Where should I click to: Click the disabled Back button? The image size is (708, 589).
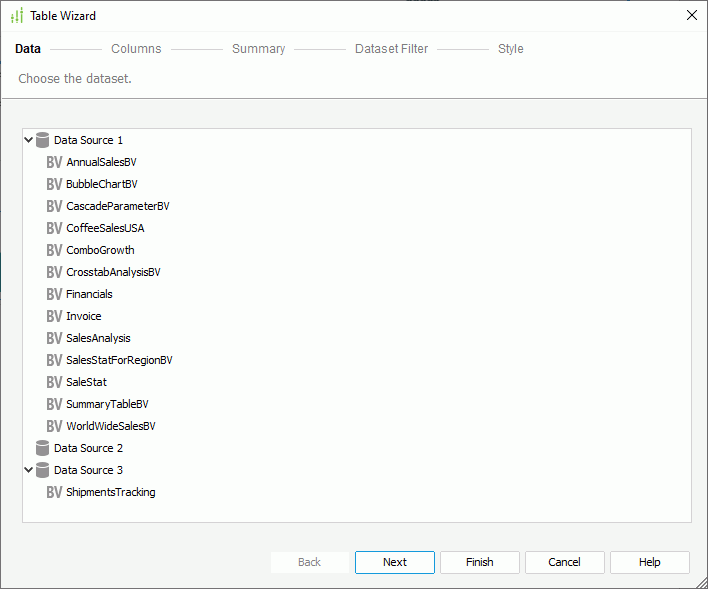pyautogui.click(x=310, y=562)
